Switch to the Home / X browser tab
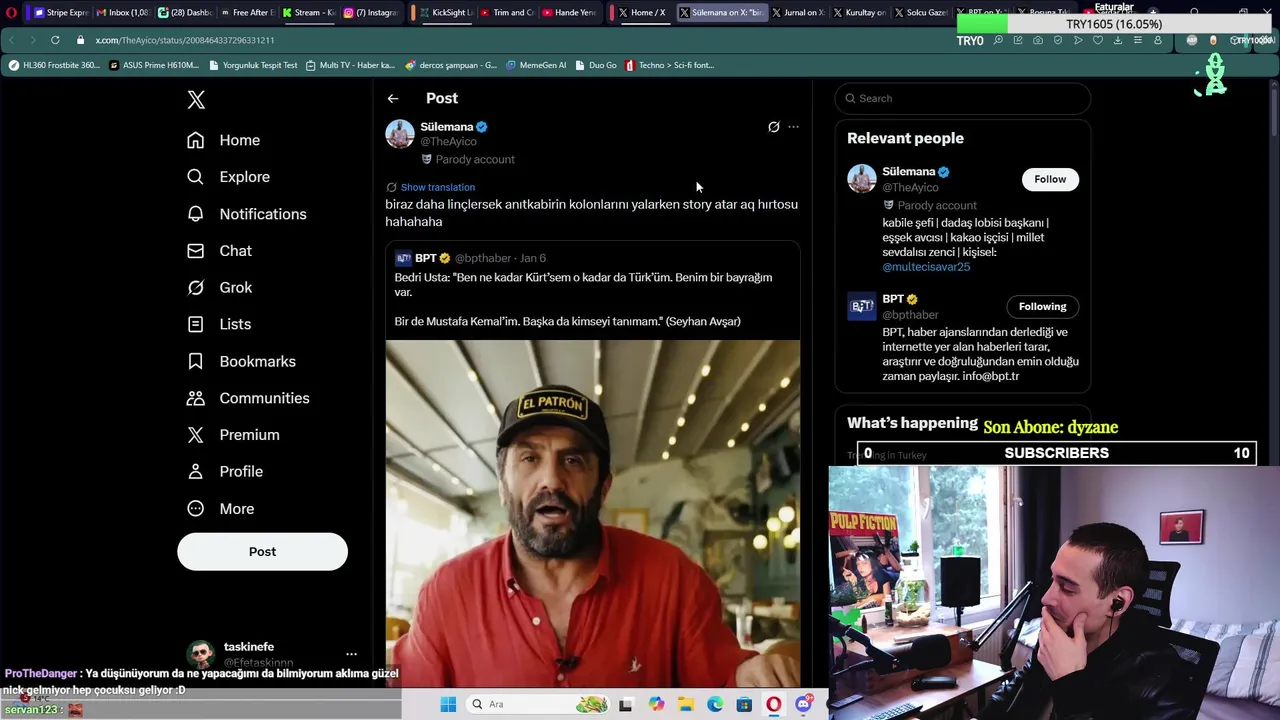The image size is (1280, 720). click(x=642, y=13)
